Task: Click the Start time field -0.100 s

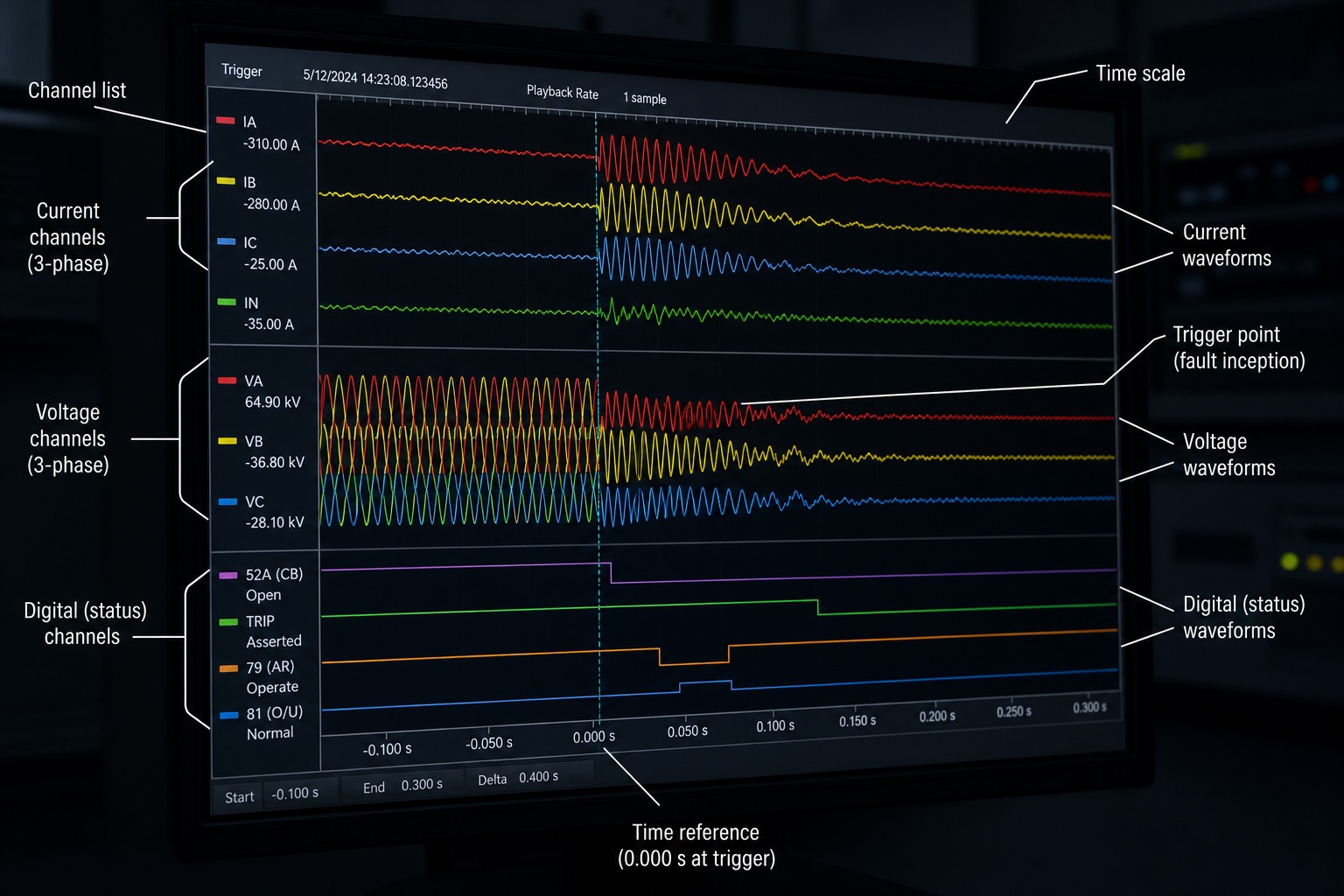Action: (295, 794)
